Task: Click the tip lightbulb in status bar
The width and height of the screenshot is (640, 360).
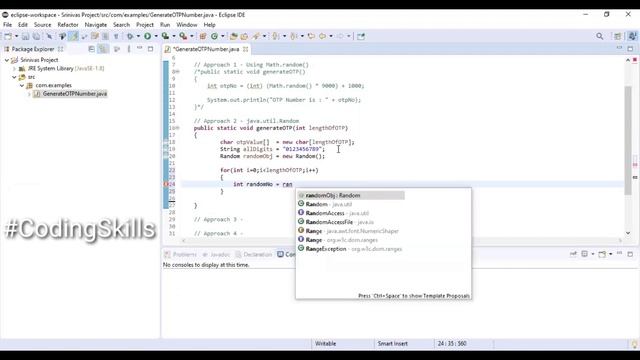Action: [x=634, y=344]
